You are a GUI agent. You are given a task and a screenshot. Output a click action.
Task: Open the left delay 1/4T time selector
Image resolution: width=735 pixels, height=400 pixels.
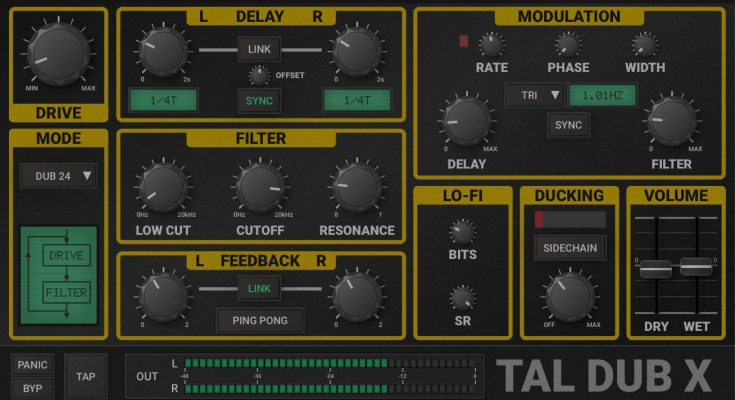coord(161,100)
